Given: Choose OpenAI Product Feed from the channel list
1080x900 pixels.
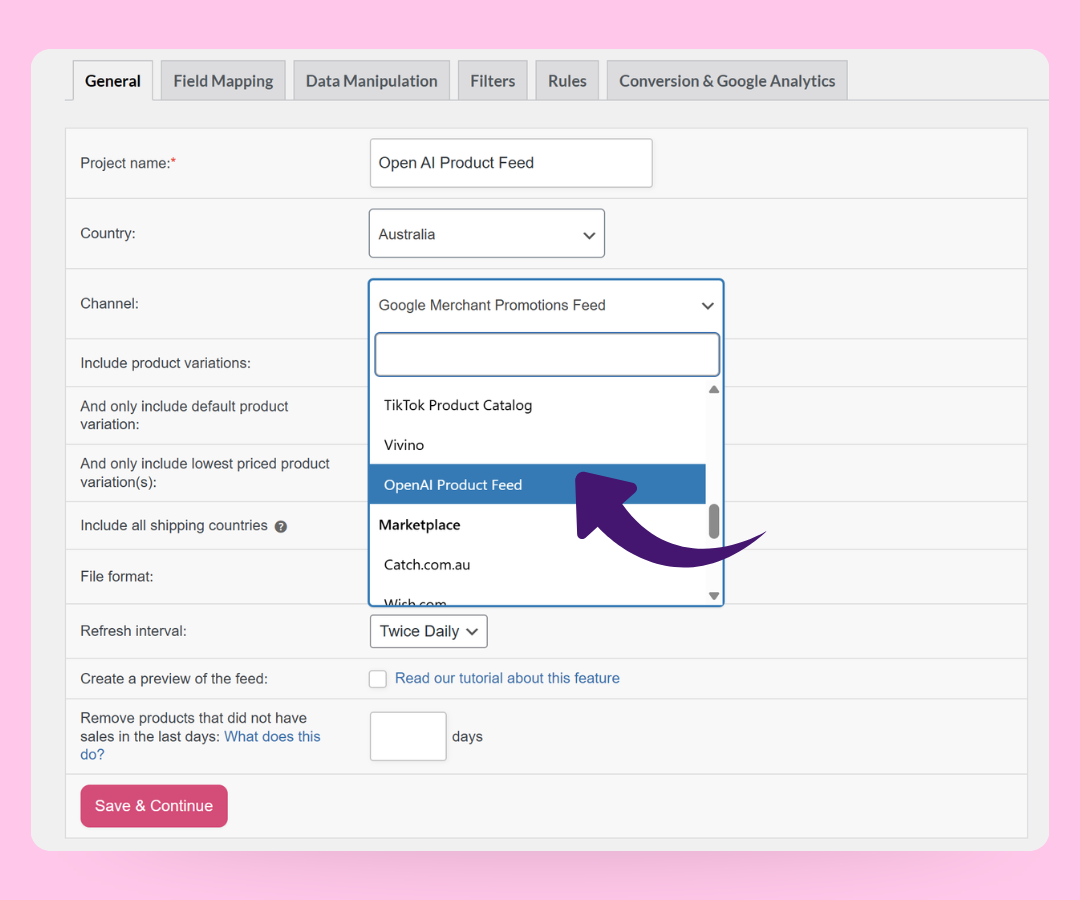Looking at the screenshot, I should 453,485.
